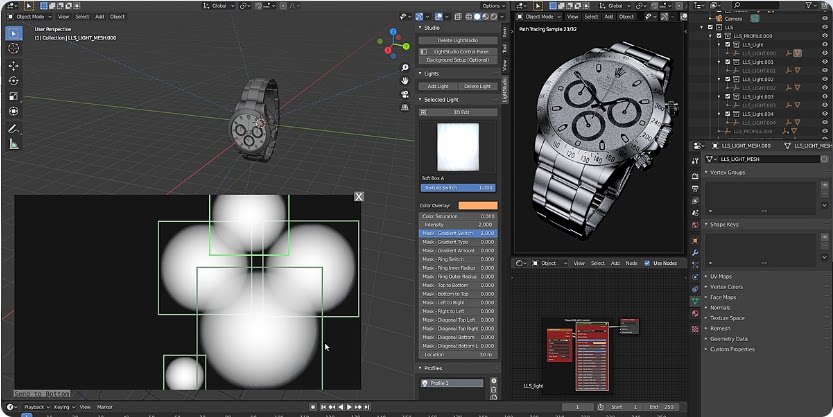This screenshot has width=833, height=417.
Task: Open the Object Data properties green triangle tab
Action: click(695, 301)
